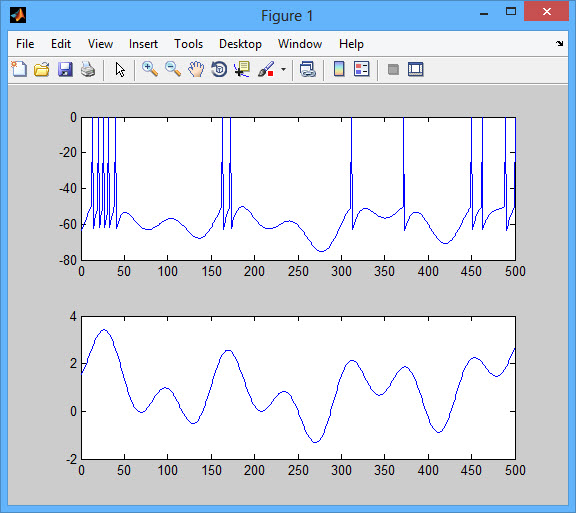Open the Tools menu
This screenshot has height=513, width=576.
tap(188, 44)
